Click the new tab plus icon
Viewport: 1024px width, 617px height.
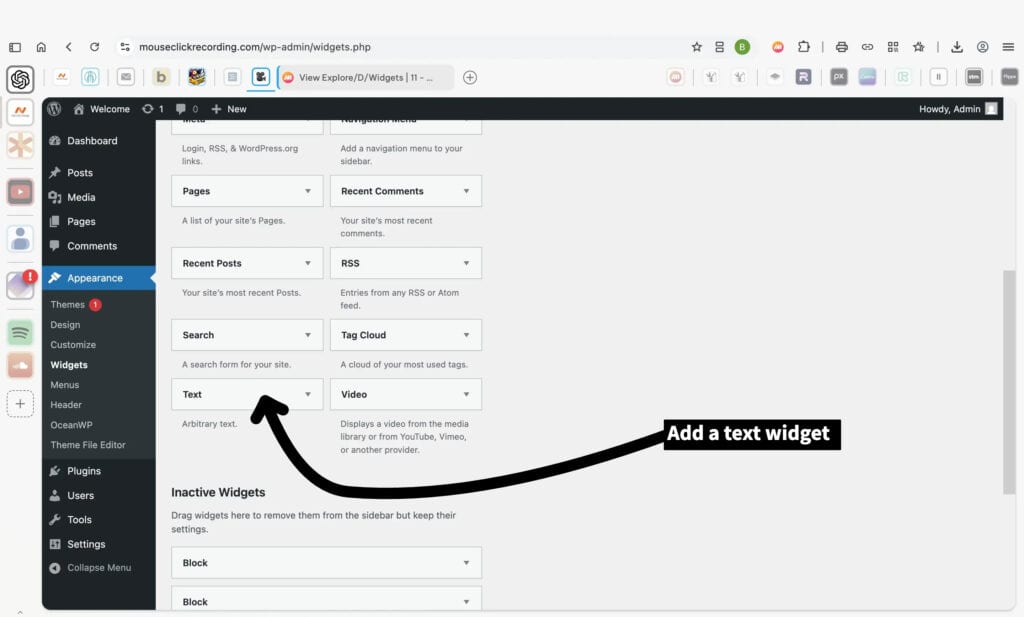coord(470,77)
